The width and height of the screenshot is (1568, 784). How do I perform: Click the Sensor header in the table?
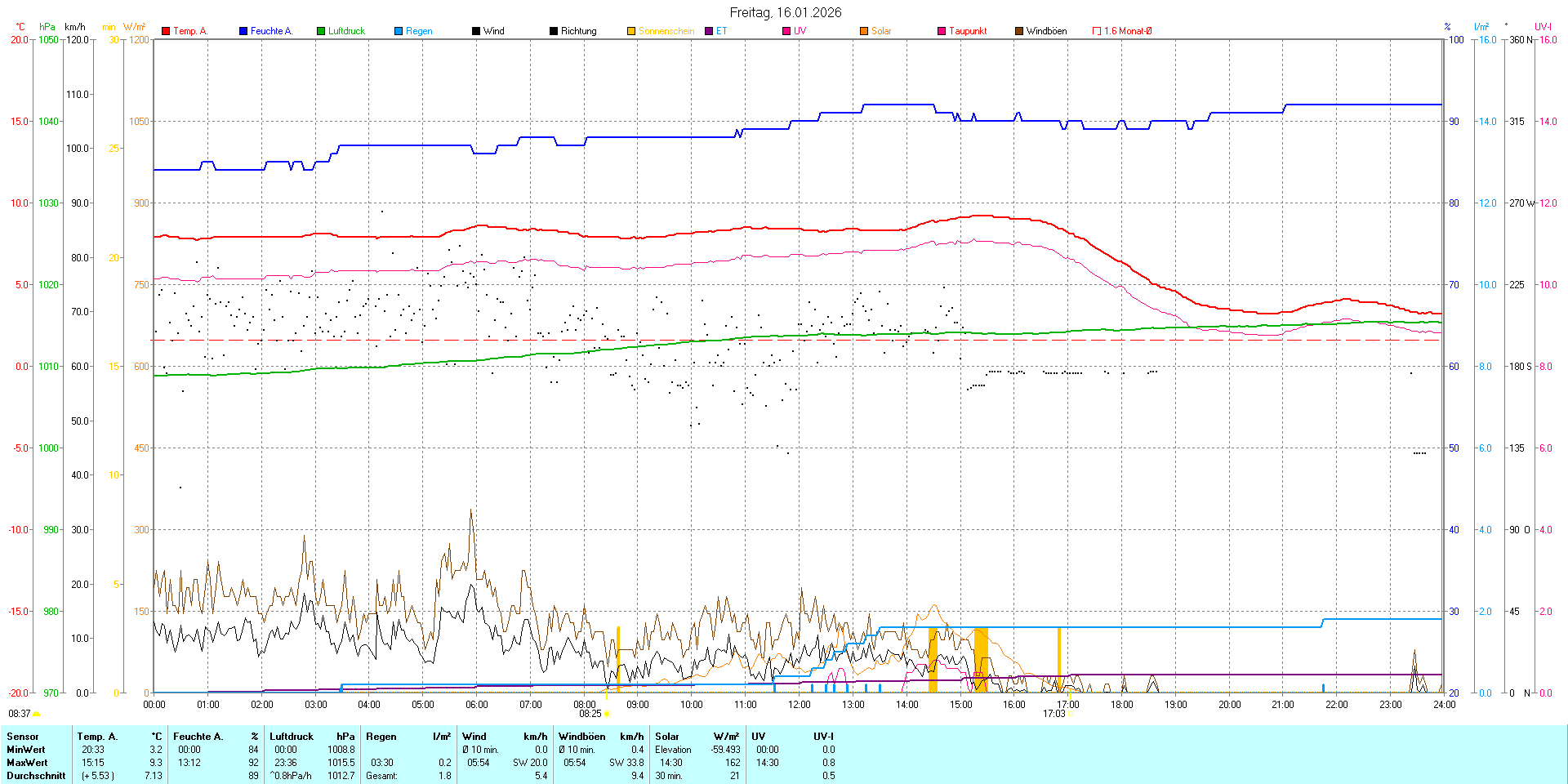(23, 737)
